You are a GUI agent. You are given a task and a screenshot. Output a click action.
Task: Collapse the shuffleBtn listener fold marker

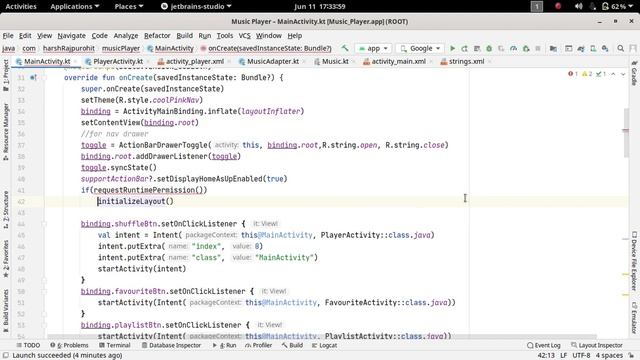coord(44,224)
